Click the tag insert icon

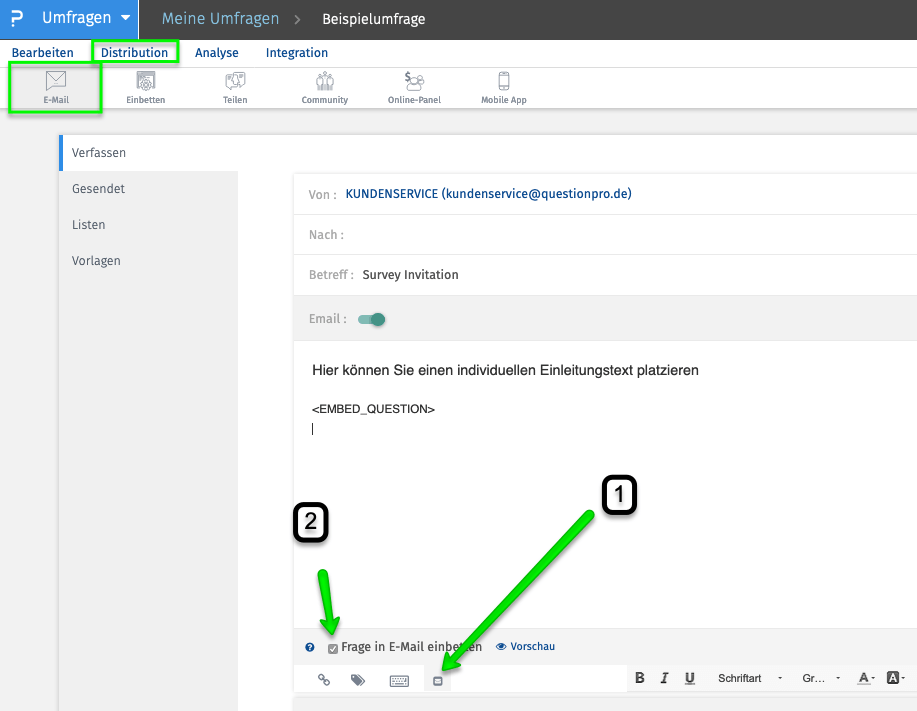point(358,679)
